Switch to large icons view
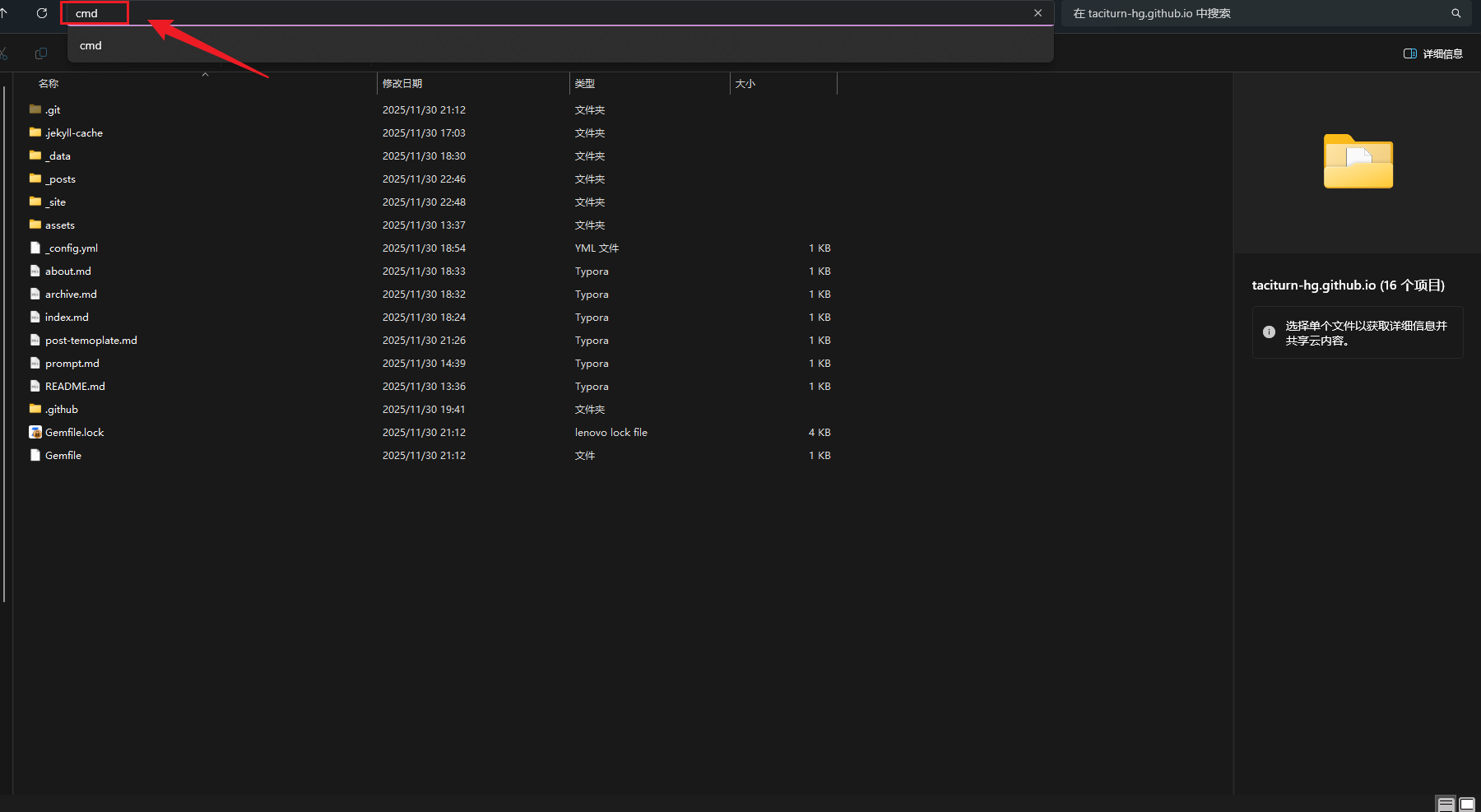The width and height of the screenshot is (1481, 812). pos(1467,804)
